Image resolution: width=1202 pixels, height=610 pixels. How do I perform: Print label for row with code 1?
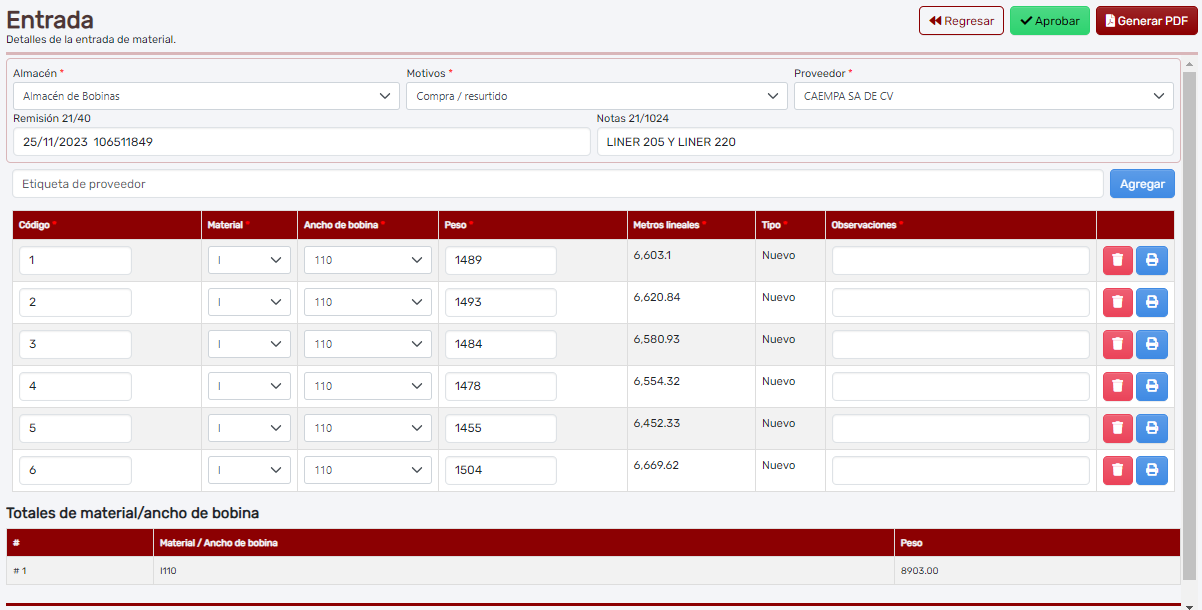click(x=1151, y=260)
